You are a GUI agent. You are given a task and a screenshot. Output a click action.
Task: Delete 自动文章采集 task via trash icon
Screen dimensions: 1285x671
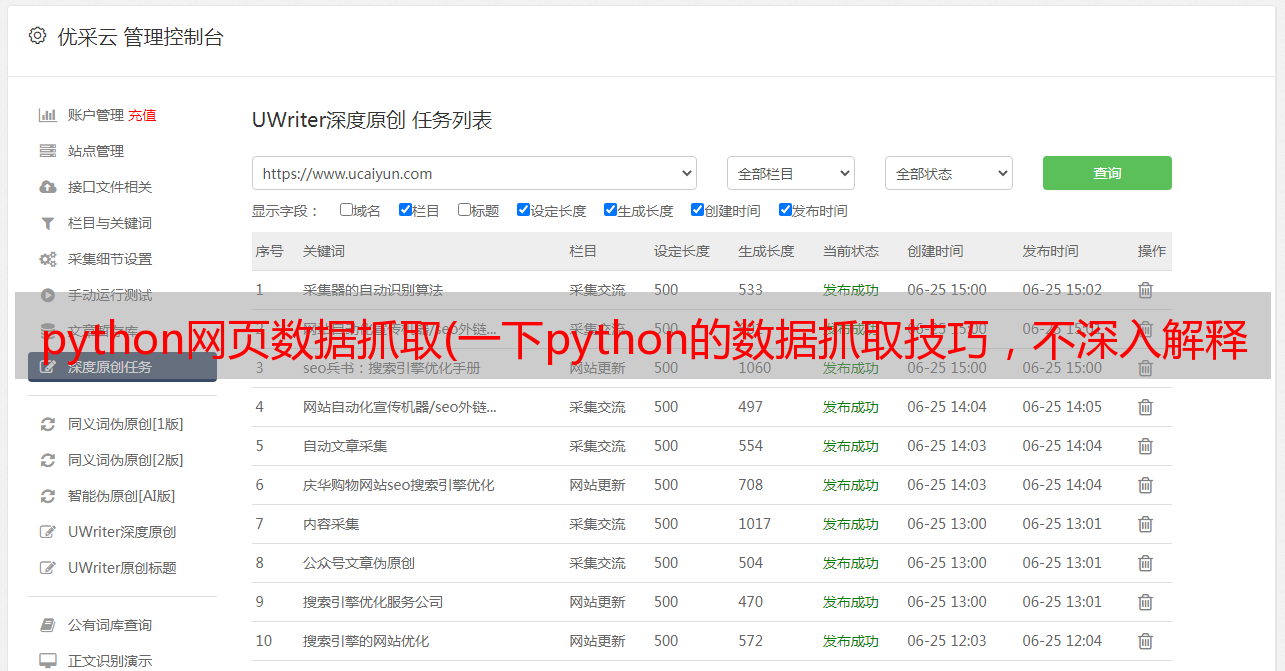pyautogui.click(x=1146, y=446)
